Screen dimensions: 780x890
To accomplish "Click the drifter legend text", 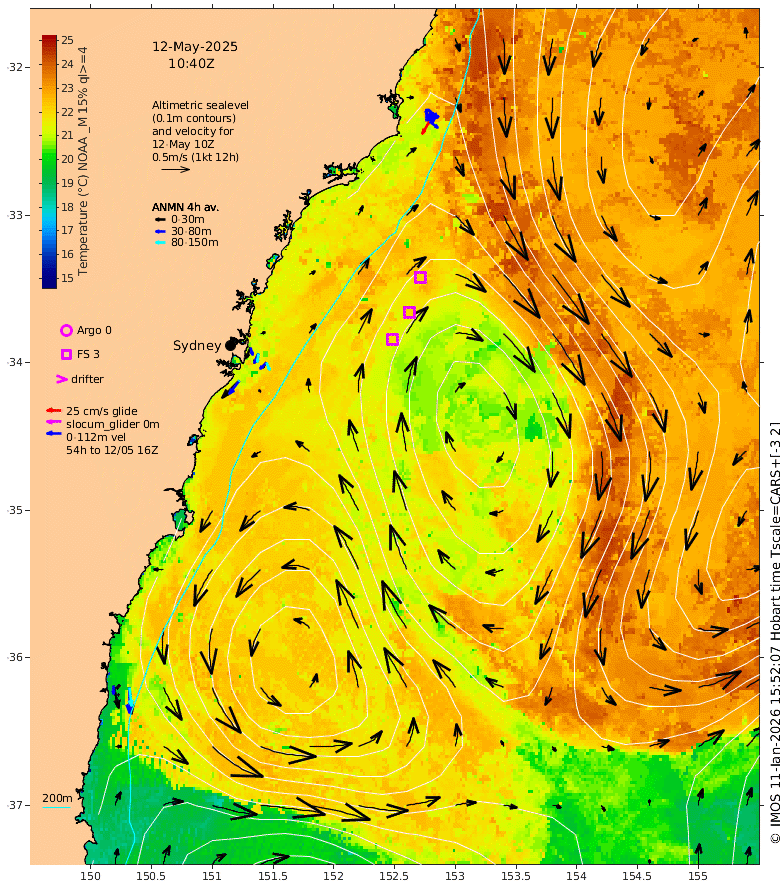I will point(87,379).
